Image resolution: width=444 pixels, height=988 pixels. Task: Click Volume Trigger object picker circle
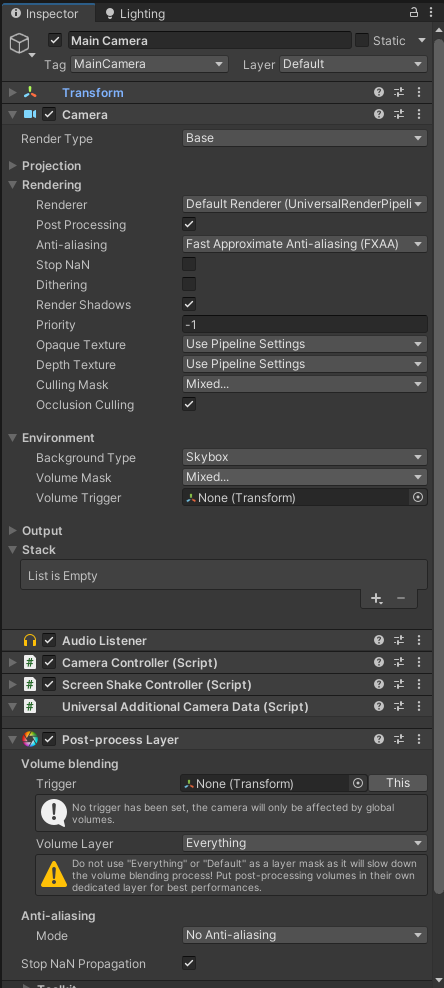pyautogui.click(x=418, y=497)
